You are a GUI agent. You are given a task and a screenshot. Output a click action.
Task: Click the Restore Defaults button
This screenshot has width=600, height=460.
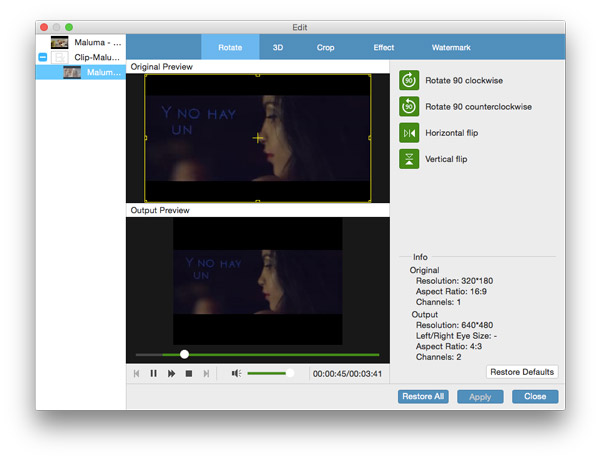coord(522,372)
